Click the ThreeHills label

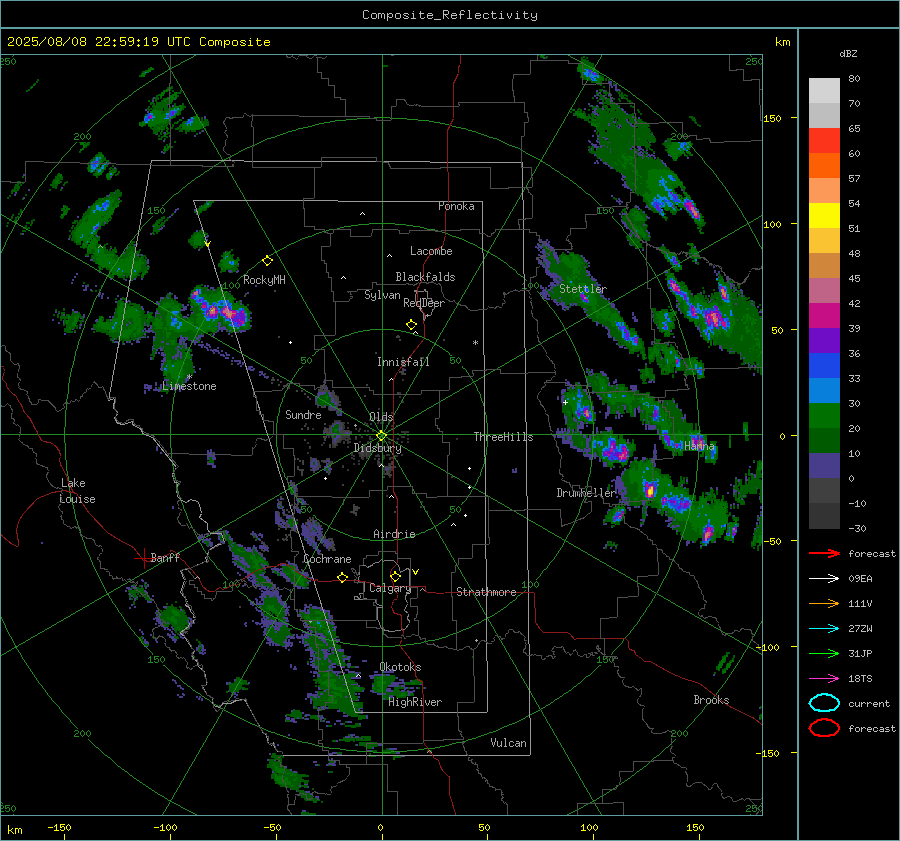click(503, 437)
